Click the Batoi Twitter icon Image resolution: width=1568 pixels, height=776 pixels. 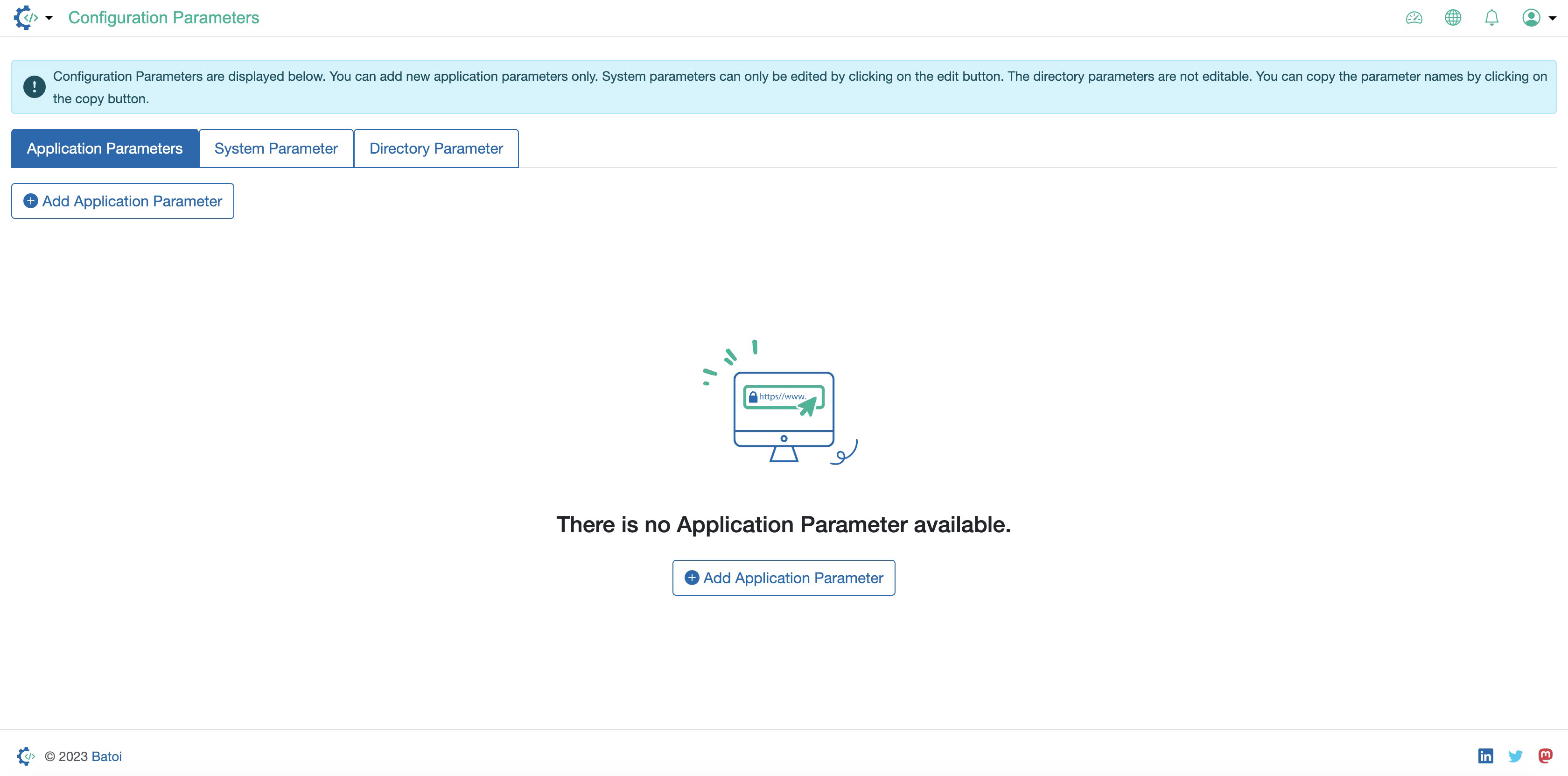(1516, 756)
